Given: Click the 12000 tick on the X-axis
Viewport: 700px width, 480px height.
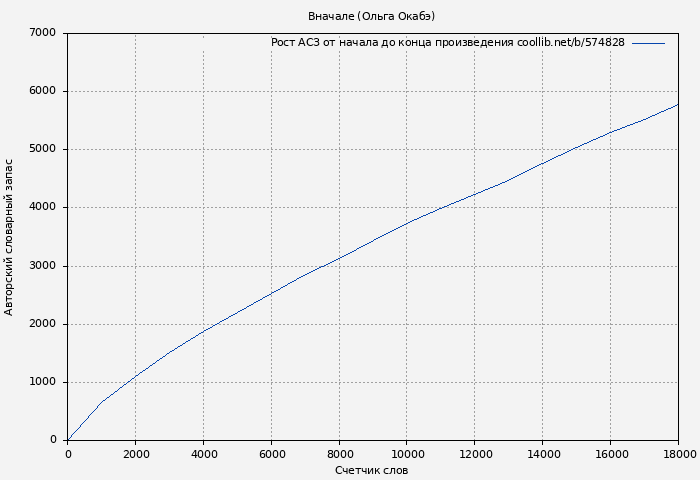Looking at the screenshot, I should click(475, 453).
